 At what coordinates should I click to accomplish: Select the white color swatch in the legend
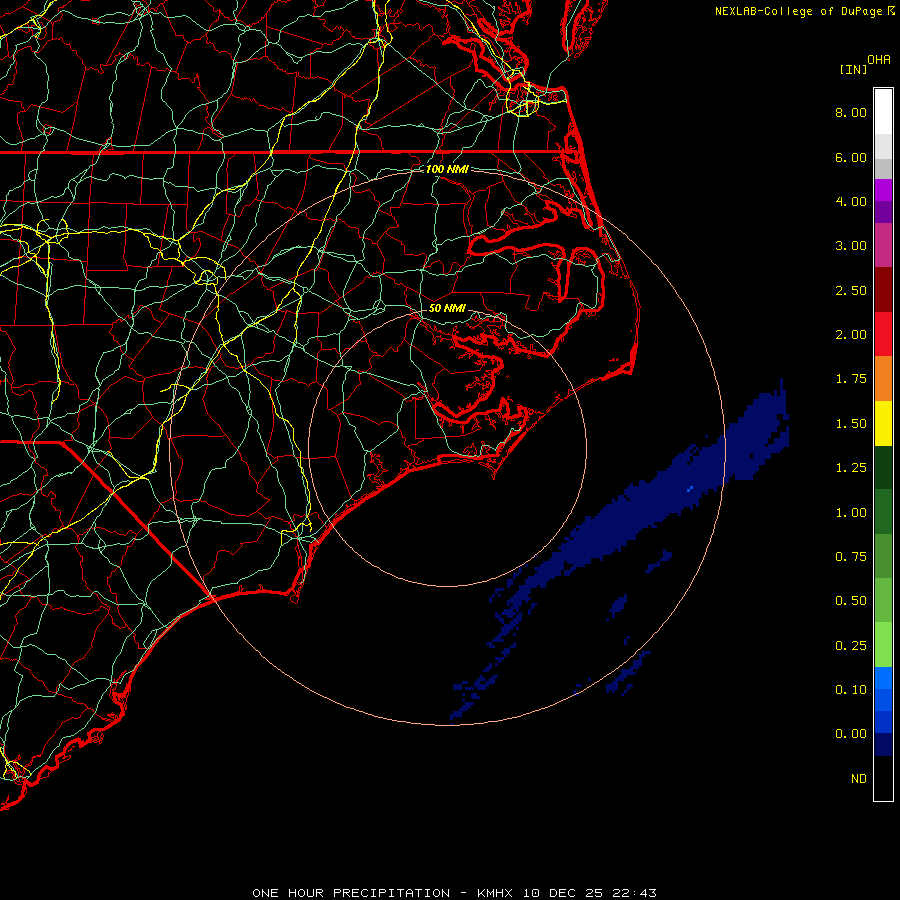(x=883, y=111)
